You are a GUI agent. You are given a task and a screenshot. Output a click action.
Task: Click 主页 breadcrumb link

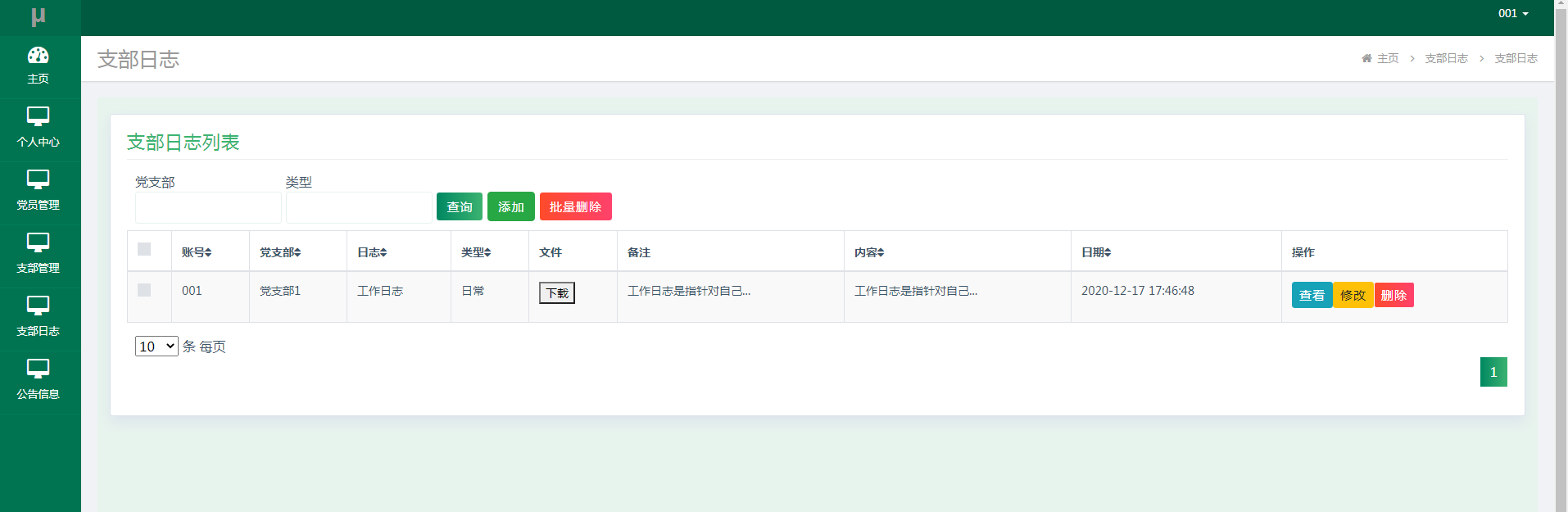[x=1388, y=58]
